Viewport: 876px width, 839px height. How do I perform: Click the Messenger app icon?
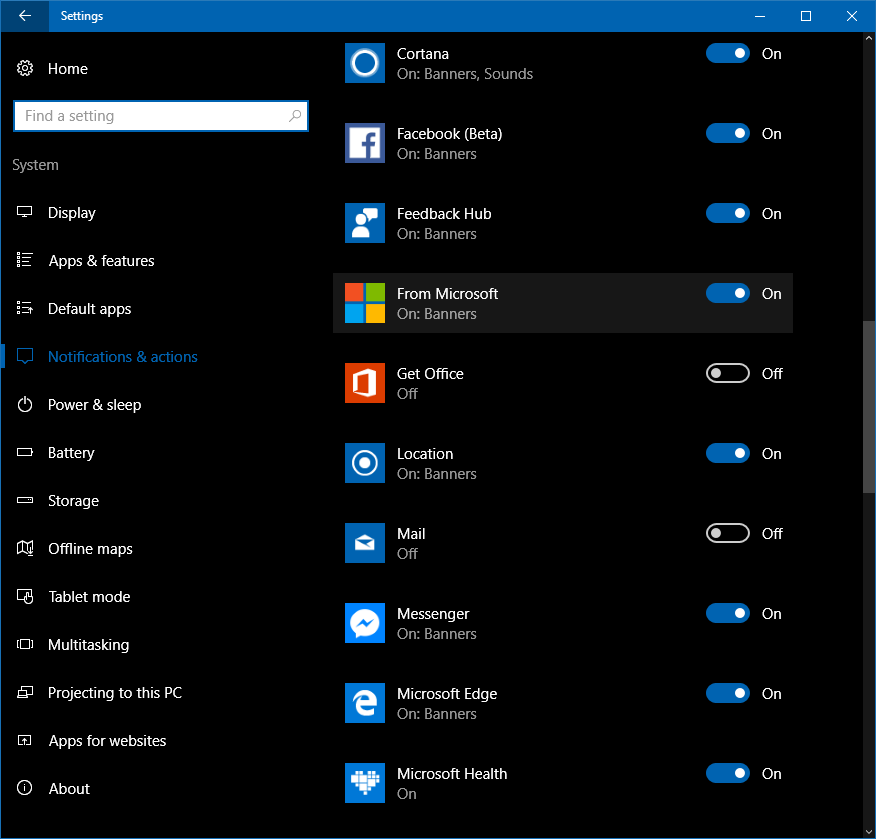[365, 623]
